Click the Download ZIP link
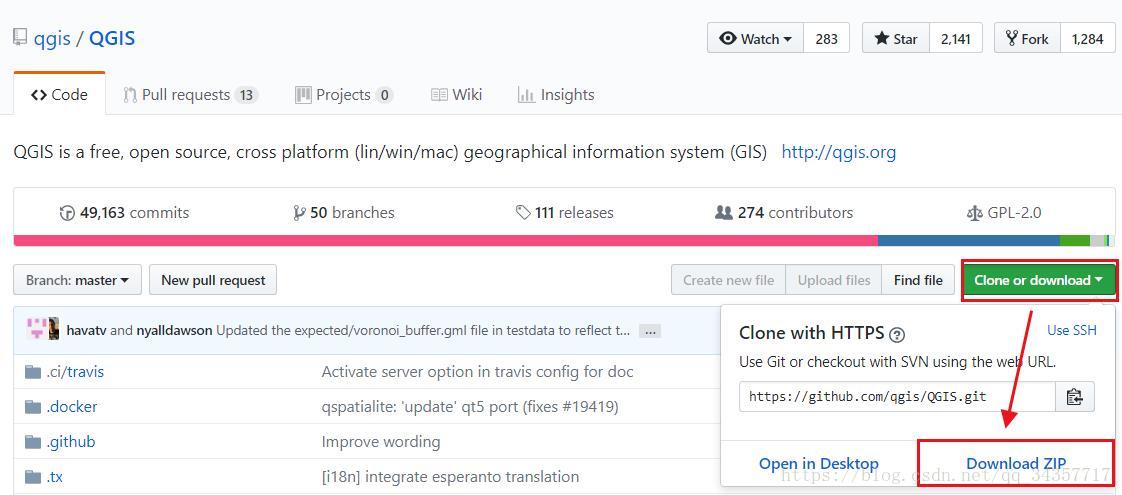Image resolution: width=1122 pixels, height=495 pixels. pyautogui.click(x=1016, y=464)
